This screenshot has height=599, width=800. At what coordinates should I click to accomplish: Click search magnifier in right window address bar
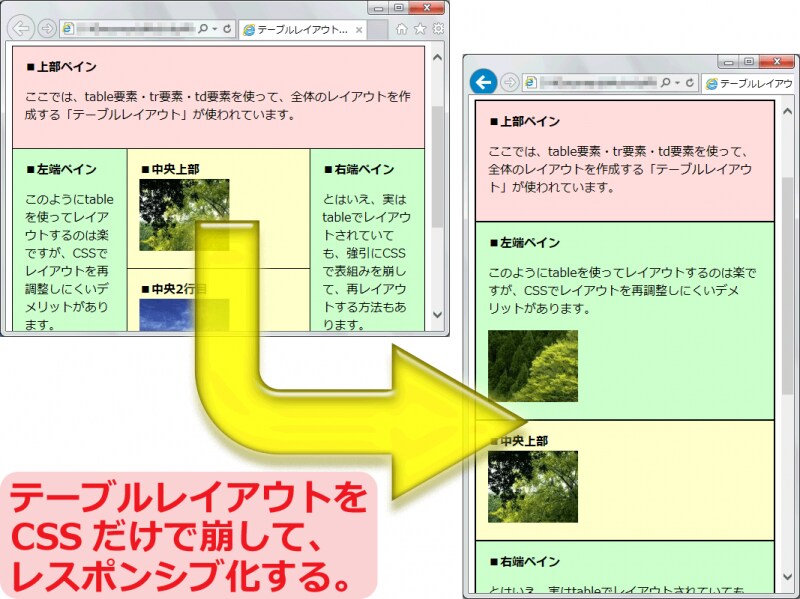(665, 82)
